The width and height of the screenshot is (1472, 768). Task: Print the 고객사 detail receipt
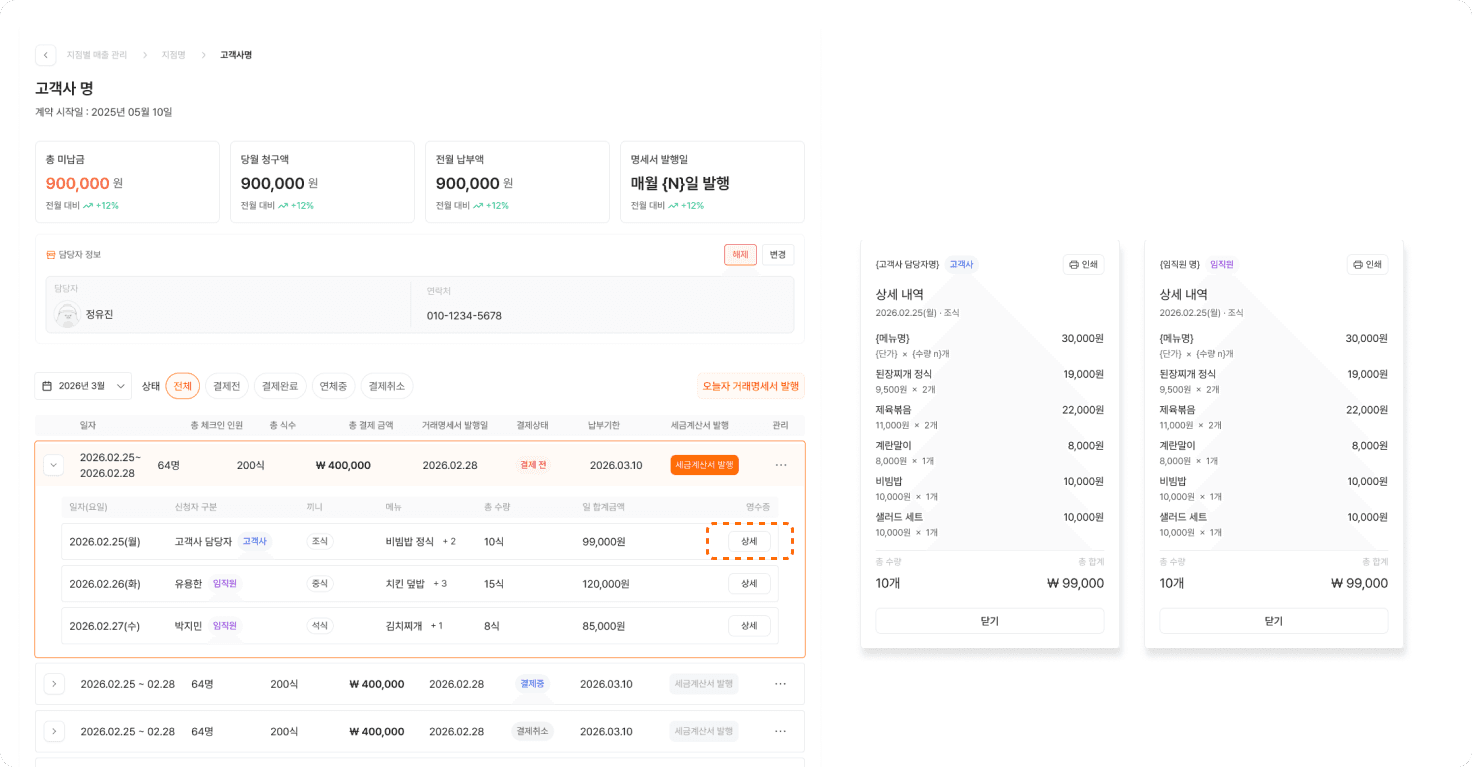(x=1083, y=264)
